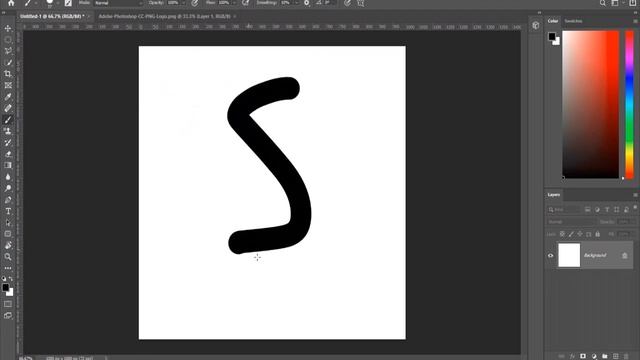
Task: Select the Gradient tool
Action: [x=8, y=165]
